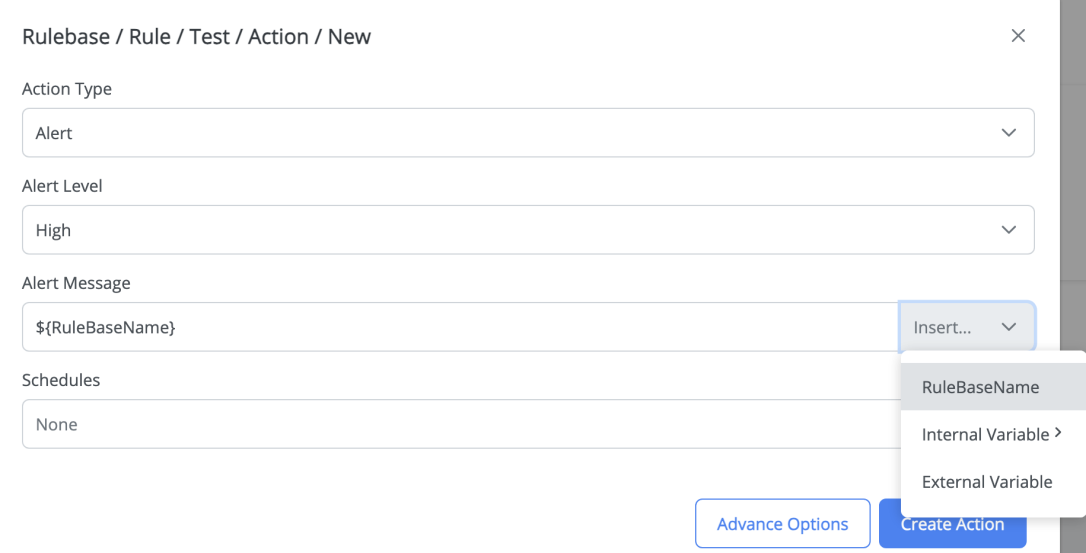Click the Advance Options button
Screen dimensions: 1086x553
[x=782, y=524]
